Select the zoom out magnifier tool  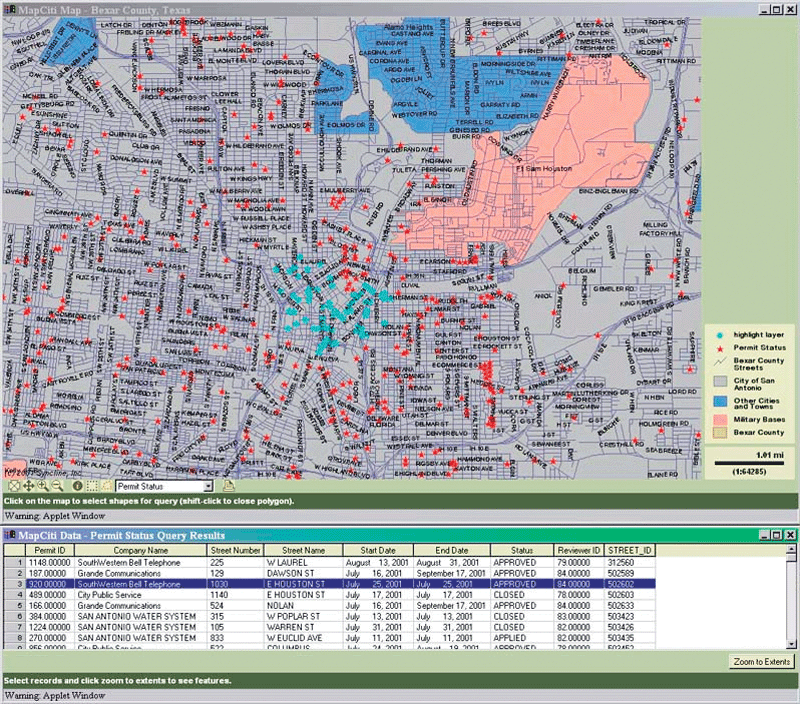click(x=57, y=486)
